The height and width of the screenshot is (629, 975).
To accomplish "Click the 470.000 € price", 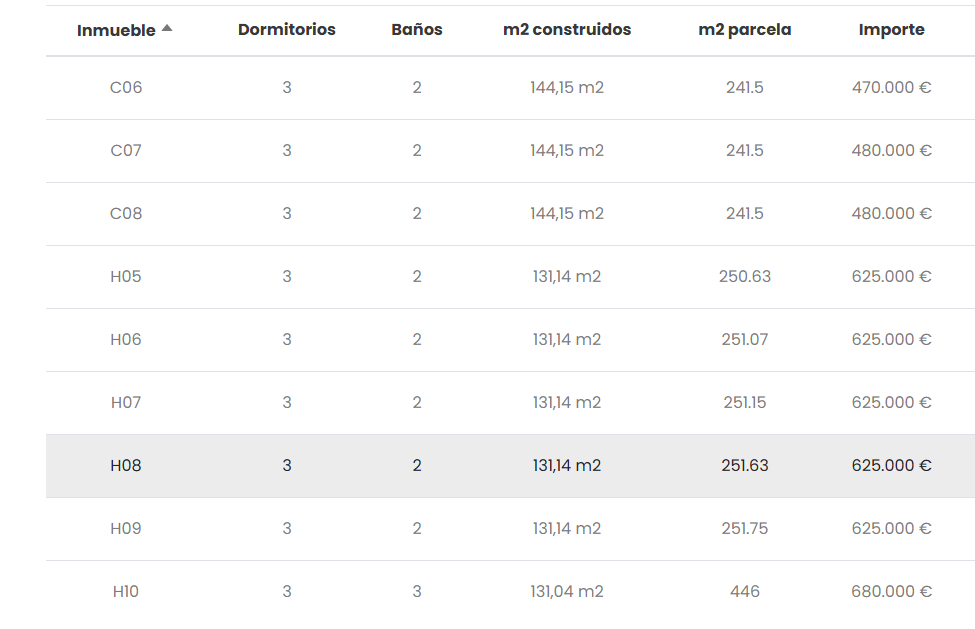I will pyautogui.click(x=891, y=88).
